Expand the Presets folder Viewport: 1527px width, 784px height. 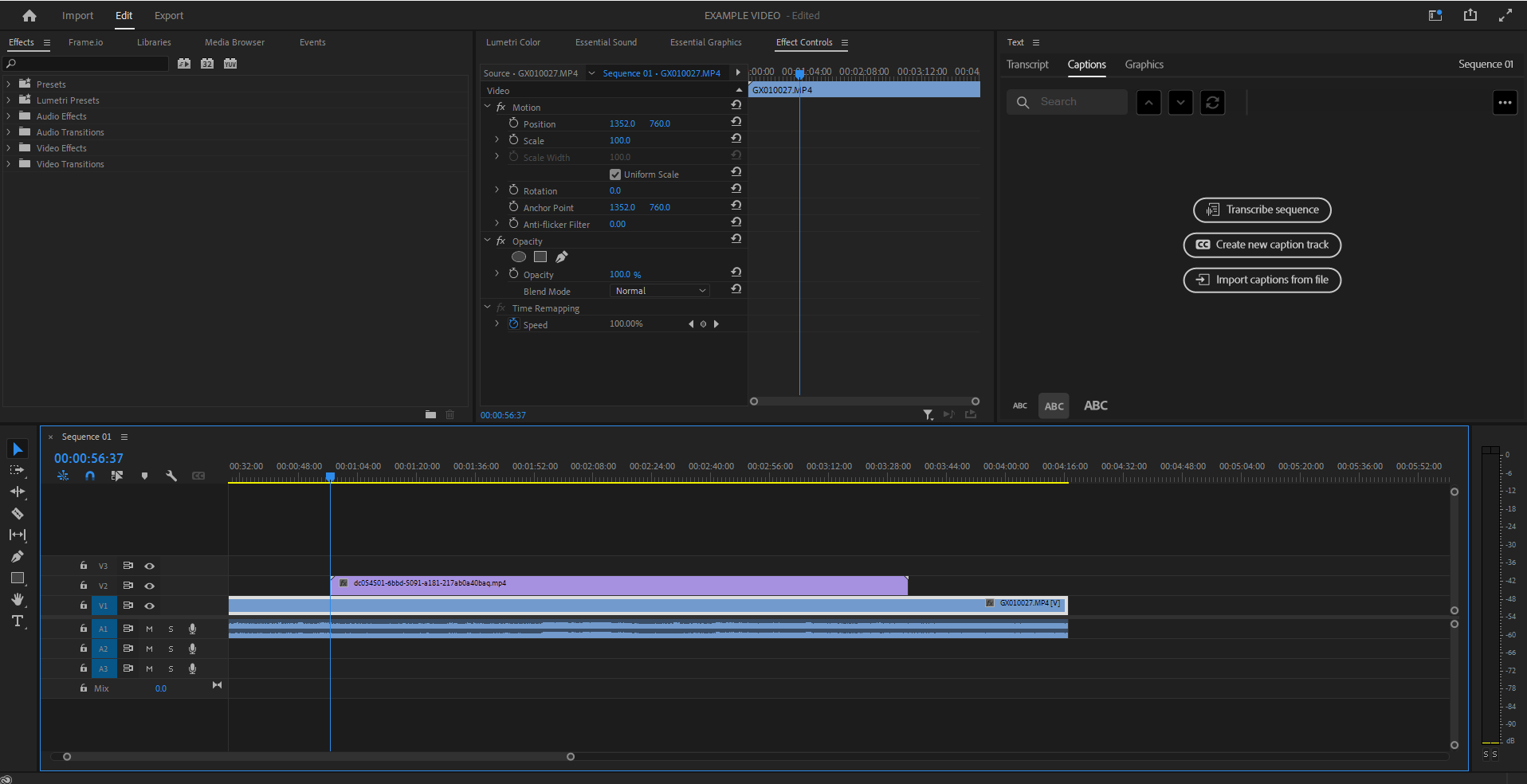pyautogui.click(x=9, y=84)
